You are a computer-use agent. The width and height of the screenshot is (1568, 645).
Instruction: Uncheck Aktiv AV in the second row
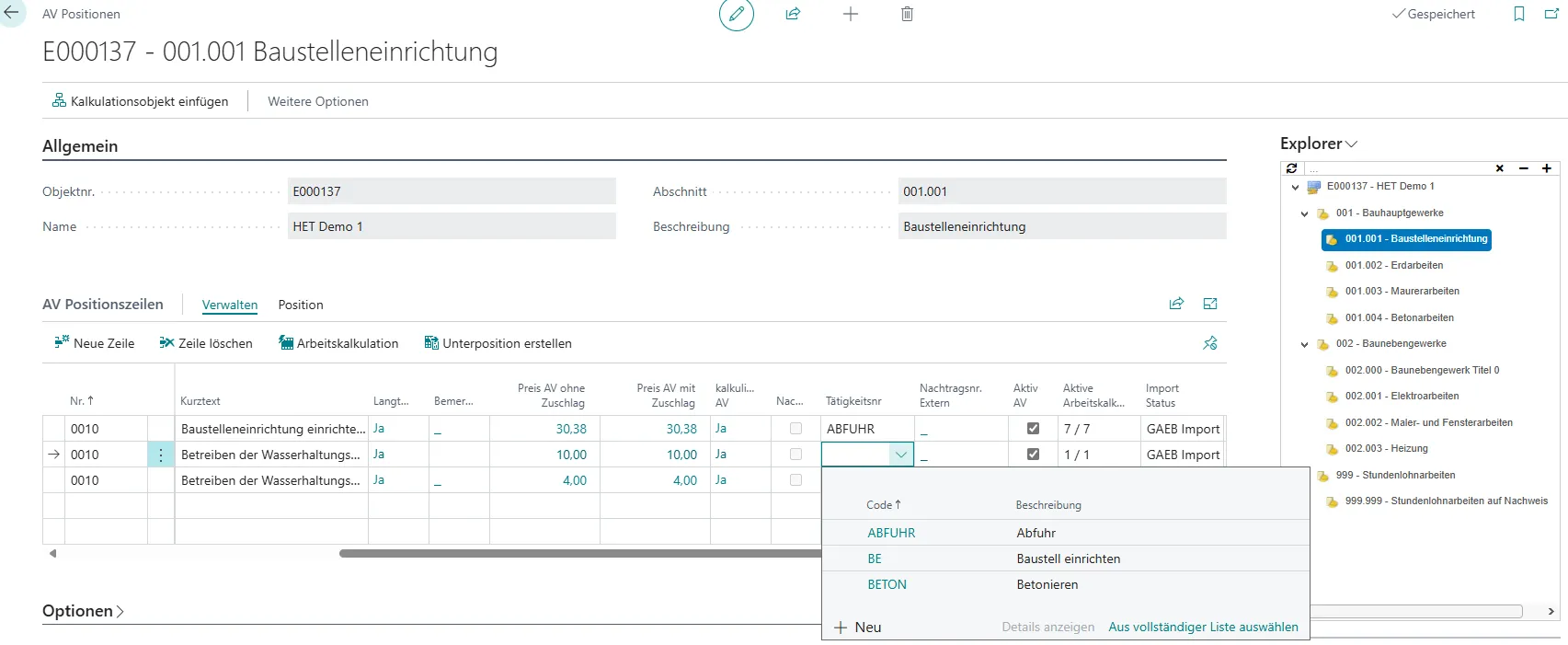(1033, 455)
